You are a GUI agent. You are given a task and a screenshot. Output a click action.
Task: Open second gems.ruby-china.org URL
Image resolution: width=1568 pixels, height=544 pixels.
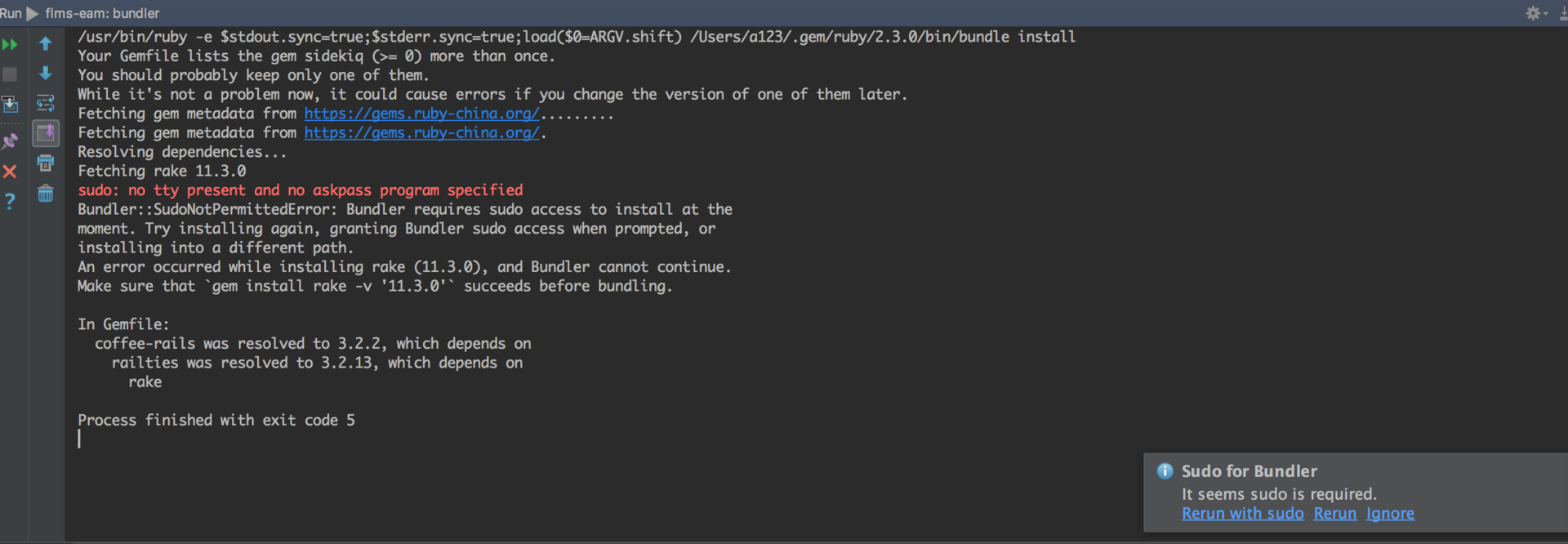(x=421, y=133)
